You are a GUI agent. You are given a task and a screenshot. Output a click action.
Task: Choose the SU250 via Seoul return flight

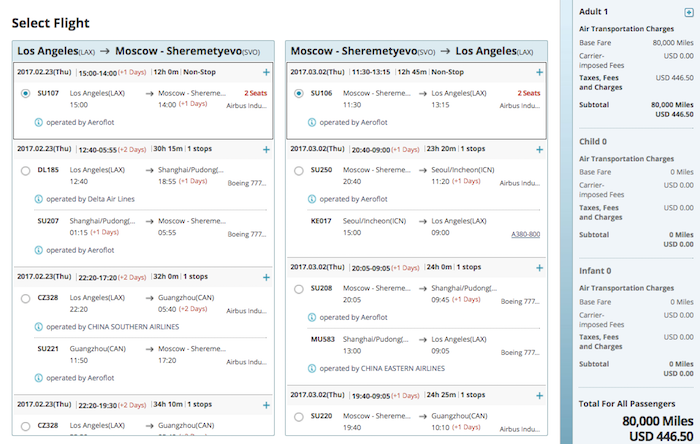click(299, 170)
